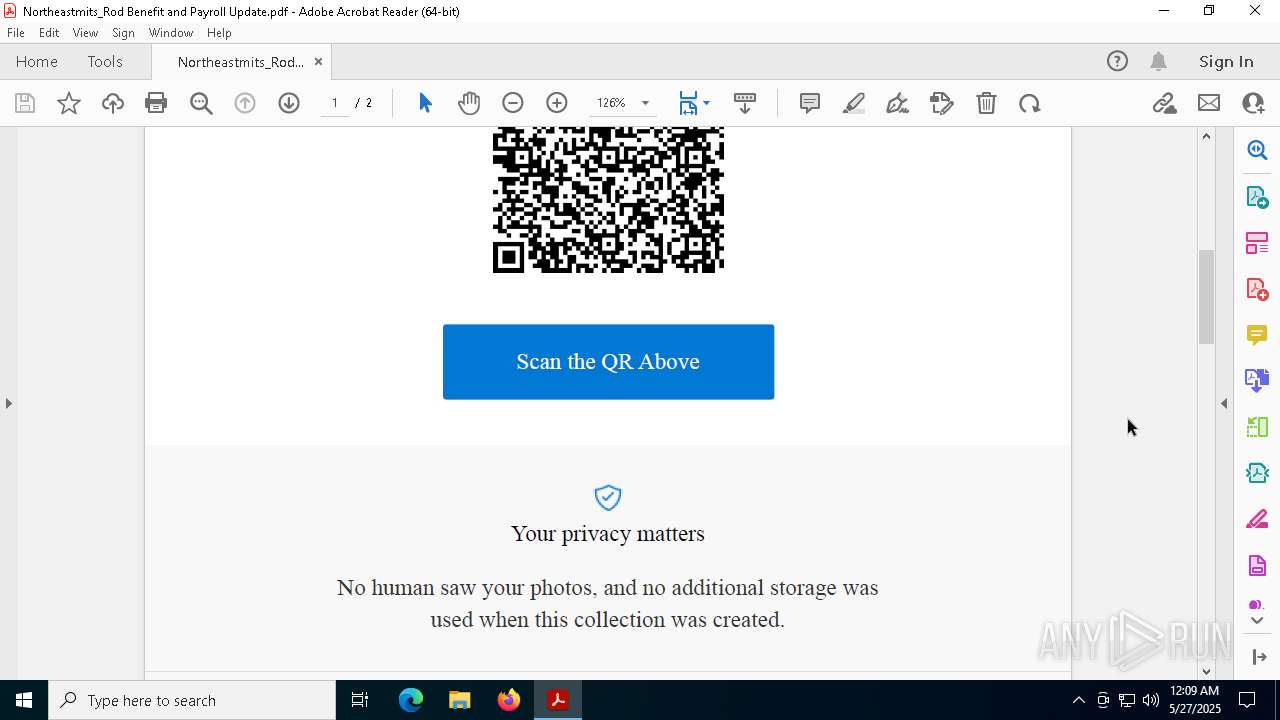Viewport: 1280px width, 720px height.
Task: Close the Northeastmits_Rod document tab
Action: pyautogui.click(x=318, y=62)
